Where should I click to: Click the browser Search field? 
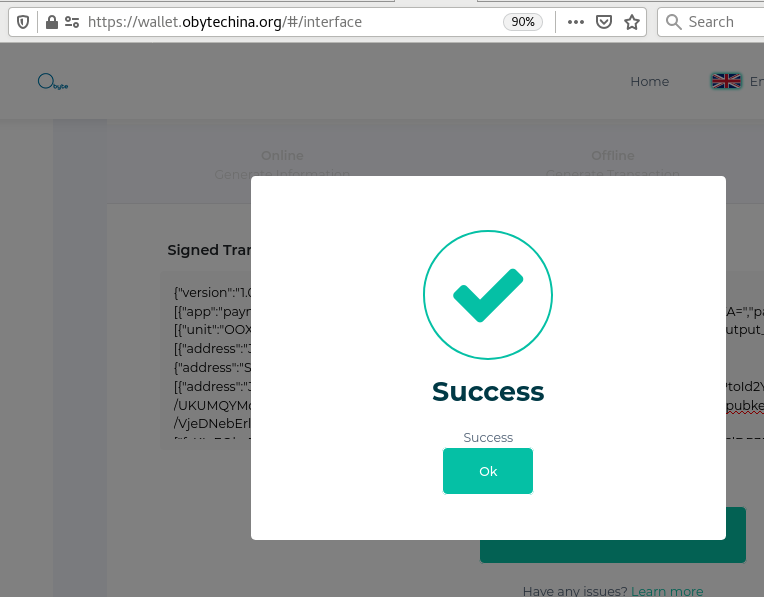pyautogui.click(x=710, y=22)
